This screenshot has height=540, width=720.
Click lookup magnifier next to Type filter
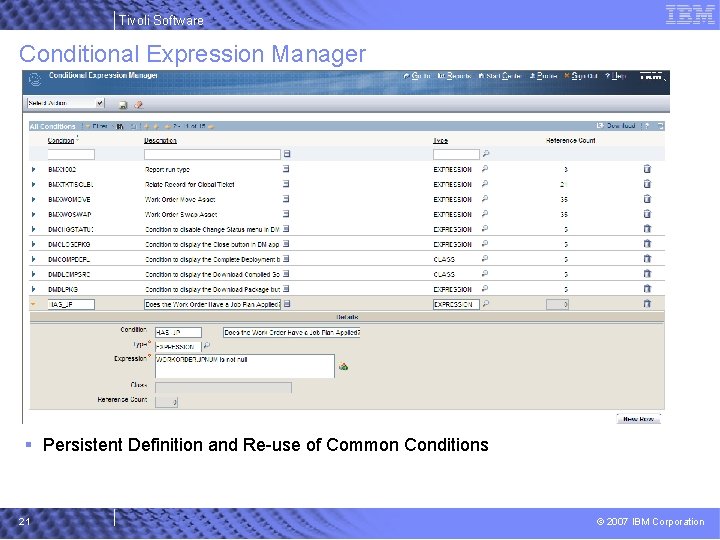click(x=485, y=154)
